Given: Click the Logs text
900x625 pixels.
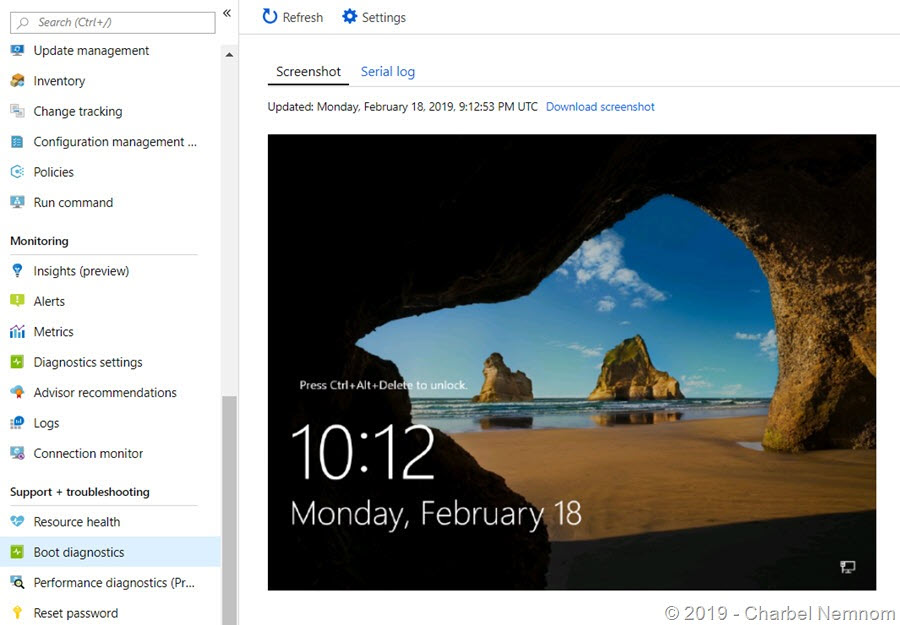Looking at the screenshot, I should 46,424.
